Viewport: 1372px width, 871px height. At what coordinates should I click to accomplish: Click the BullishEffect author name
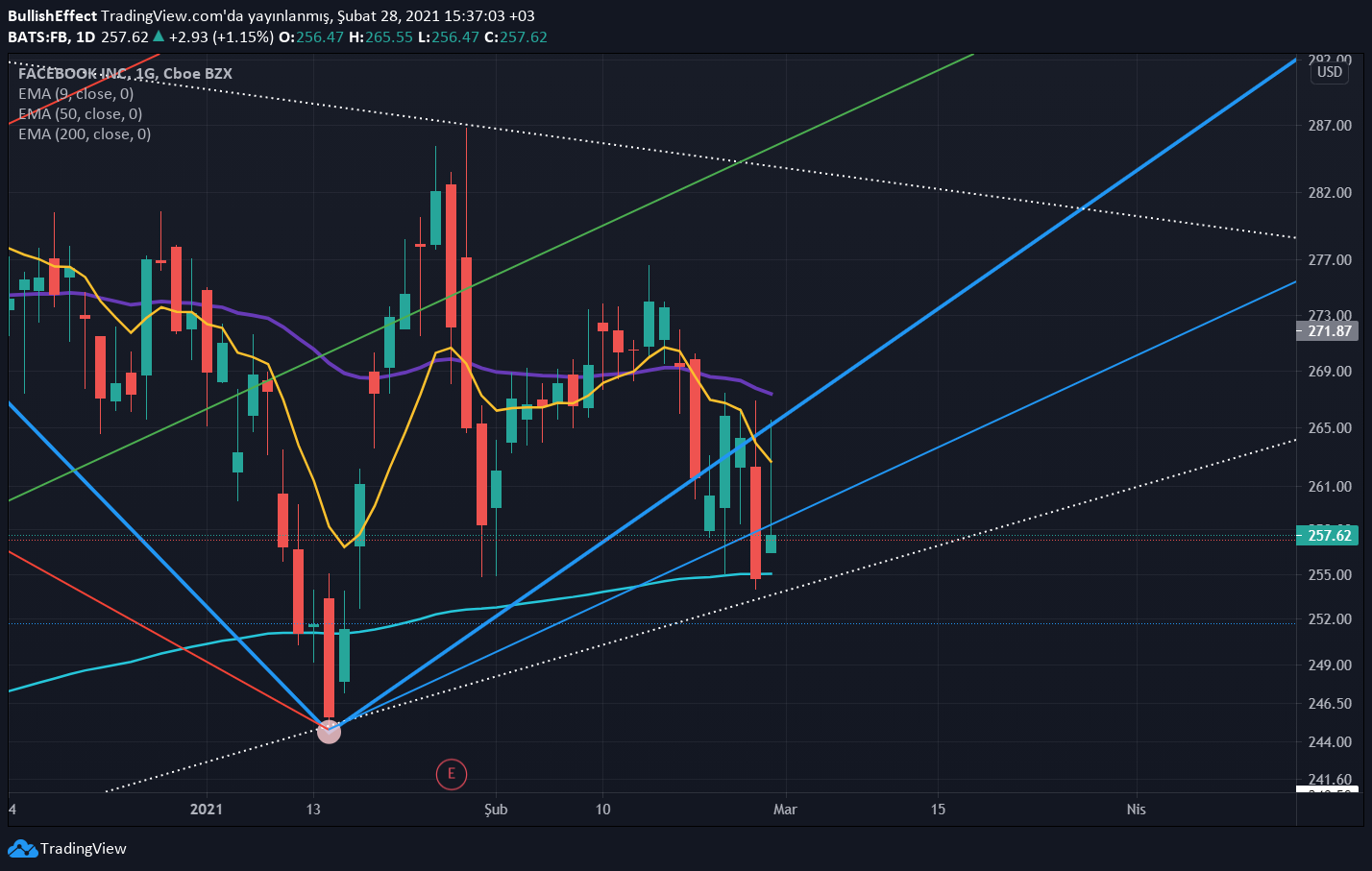tap(52, 16)
